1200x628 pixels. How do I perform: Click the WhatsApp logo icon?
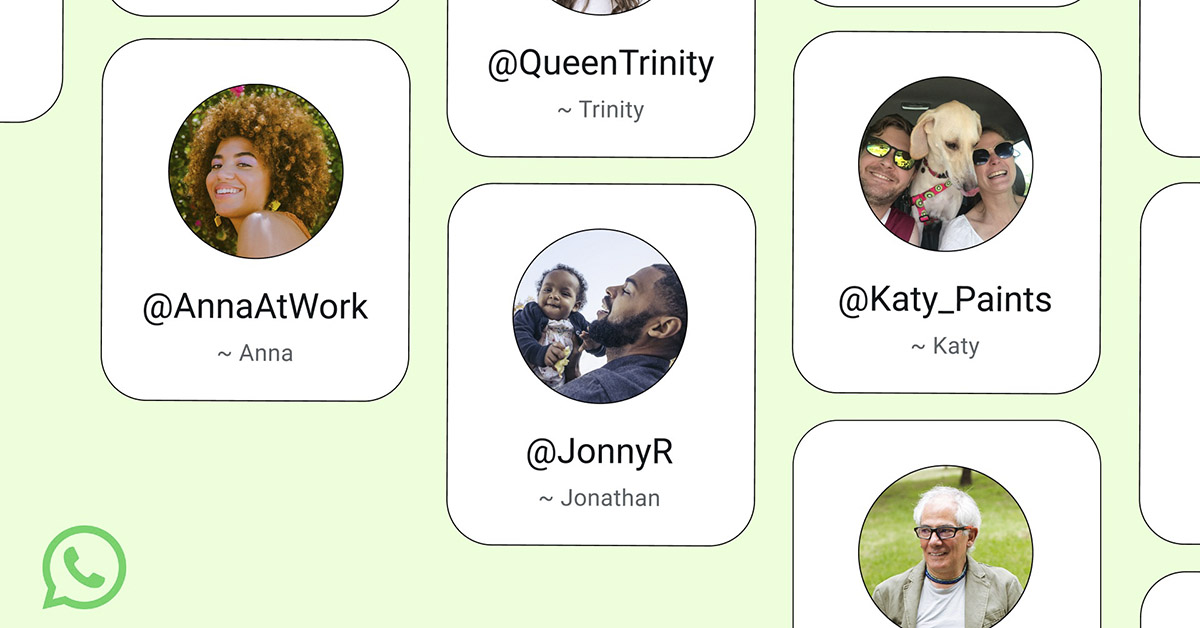click(x=84, y=567)
